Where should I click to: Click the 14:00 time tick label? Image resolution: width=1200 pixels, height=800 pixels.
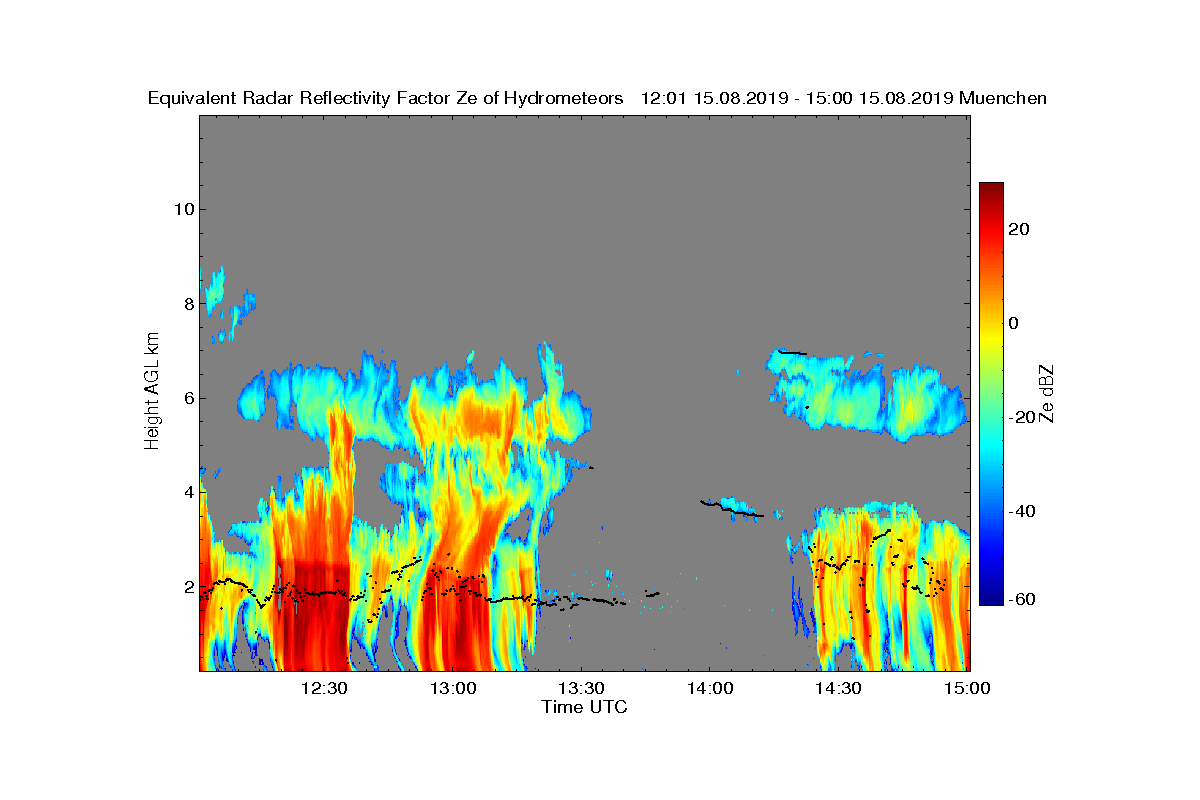(x=711, y=688)
